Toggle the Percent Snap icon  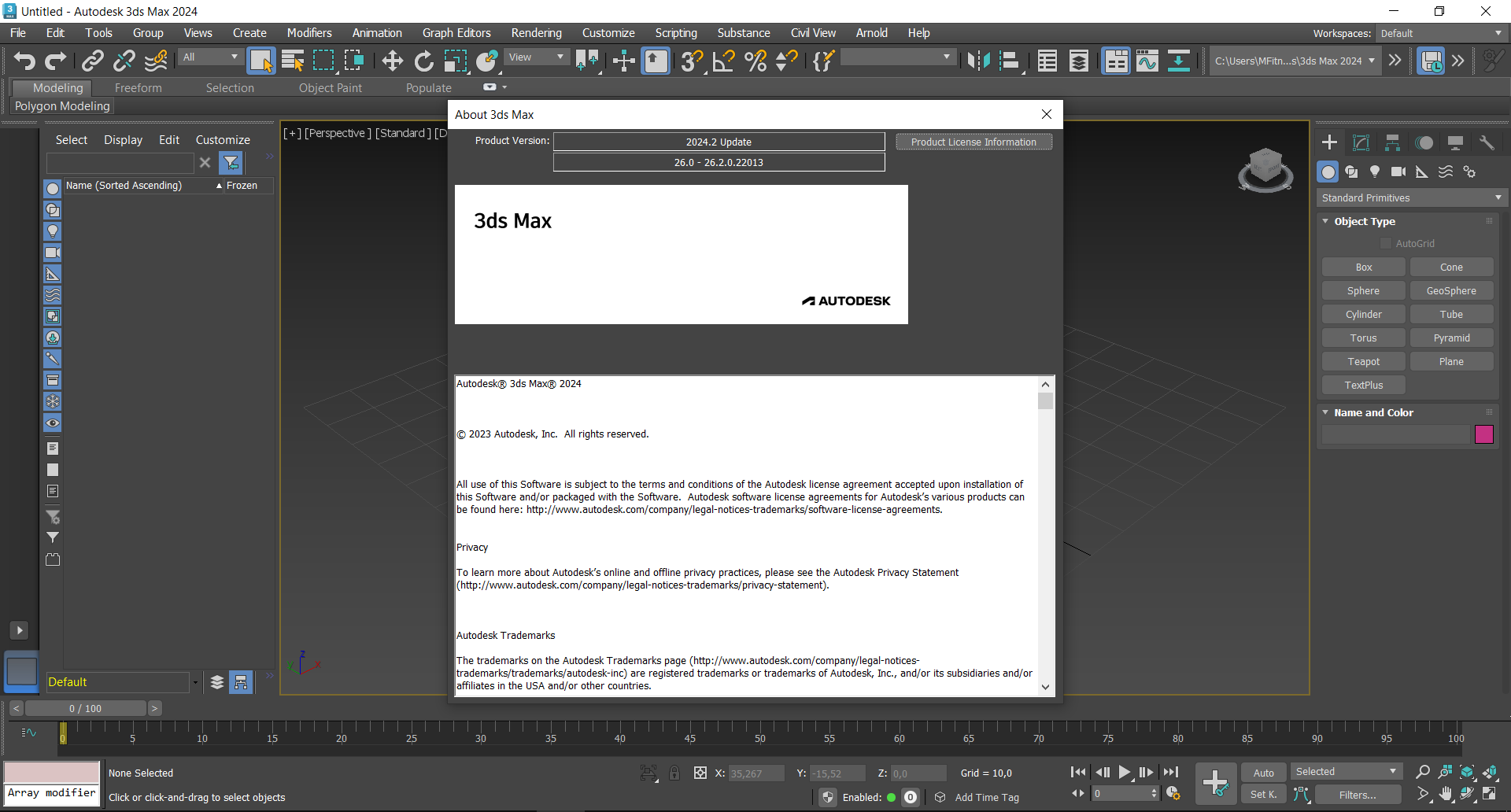[755, 61]
